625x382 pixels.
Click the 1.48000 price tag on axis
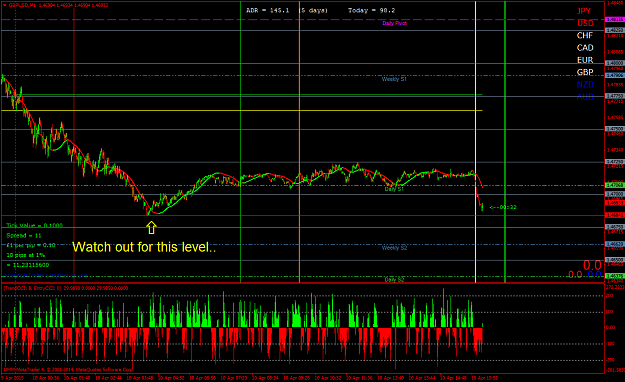pos(615,63)
